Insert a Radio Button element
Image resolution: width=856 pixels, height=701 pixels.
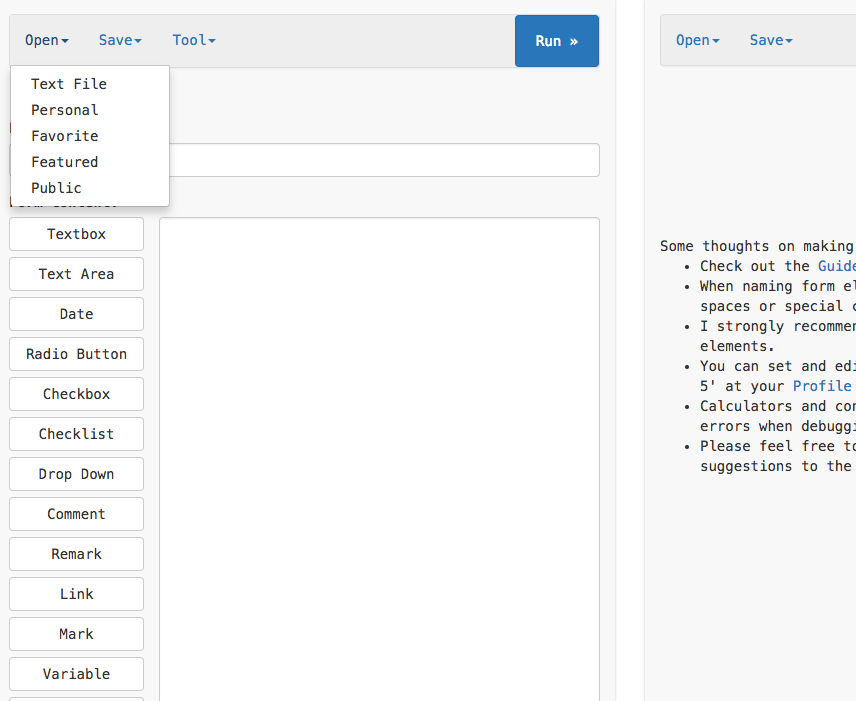76,354
